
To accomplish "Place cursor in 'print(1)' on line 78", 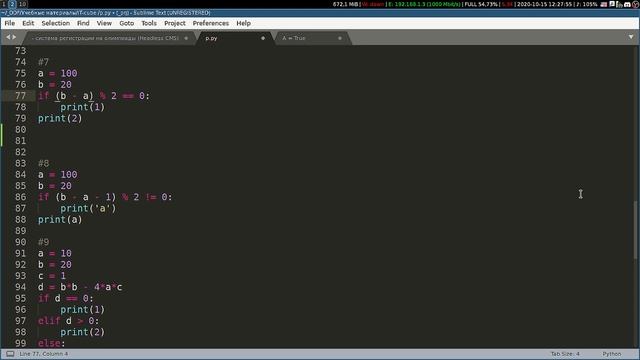I will pyautogui.click(x=82, y=107).
